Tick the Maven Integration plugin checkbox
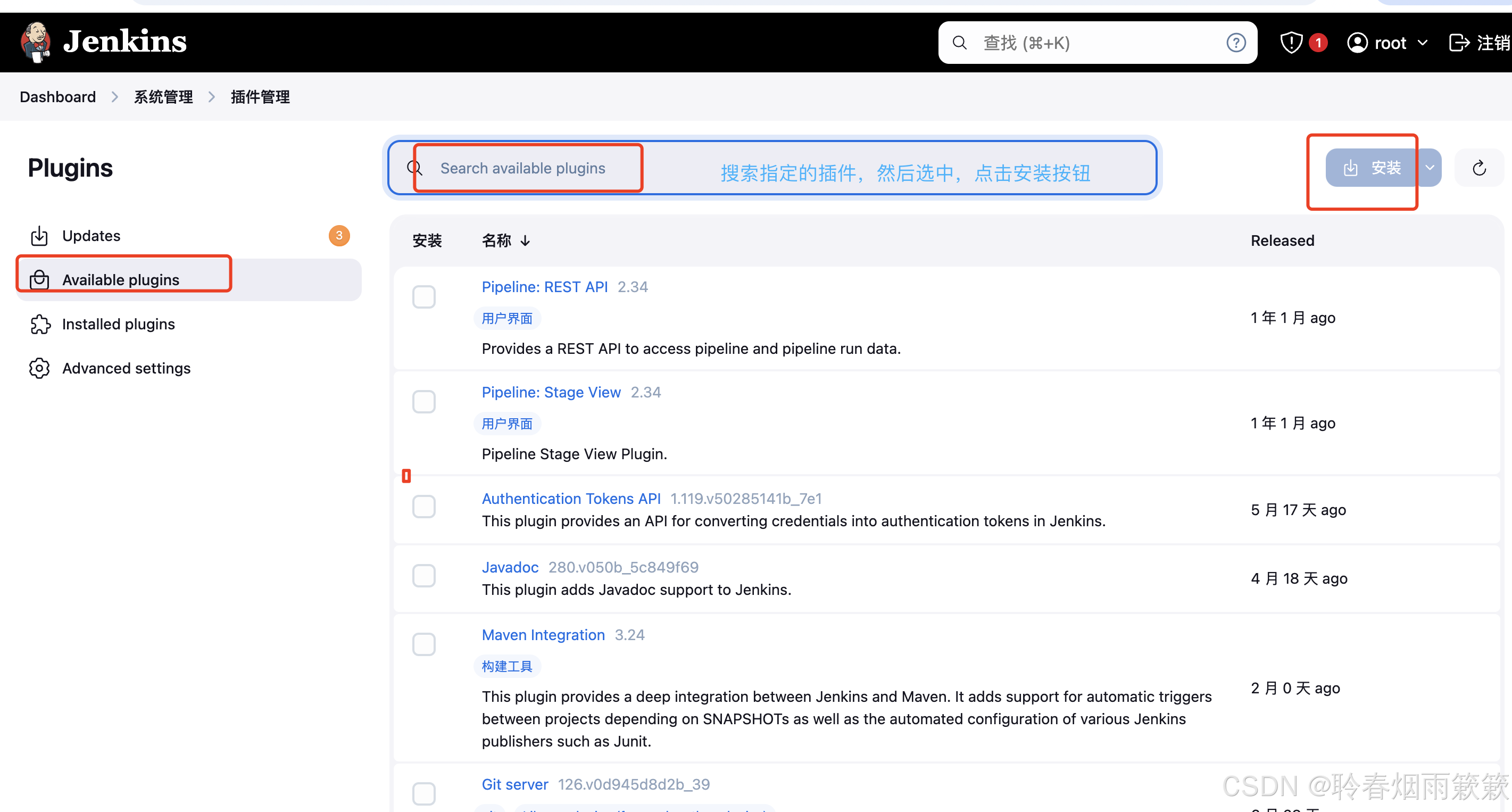The height and width of the screenshot is (812, 1512). click(x=423, y=645)
